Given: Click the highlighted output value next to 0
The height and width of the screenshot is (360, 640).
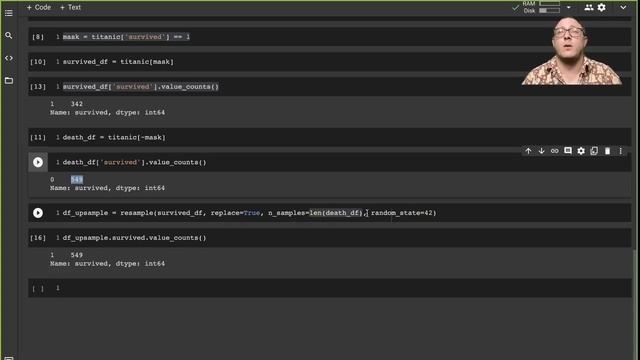Looking at the screenshot, I should (x=77, y=180).
